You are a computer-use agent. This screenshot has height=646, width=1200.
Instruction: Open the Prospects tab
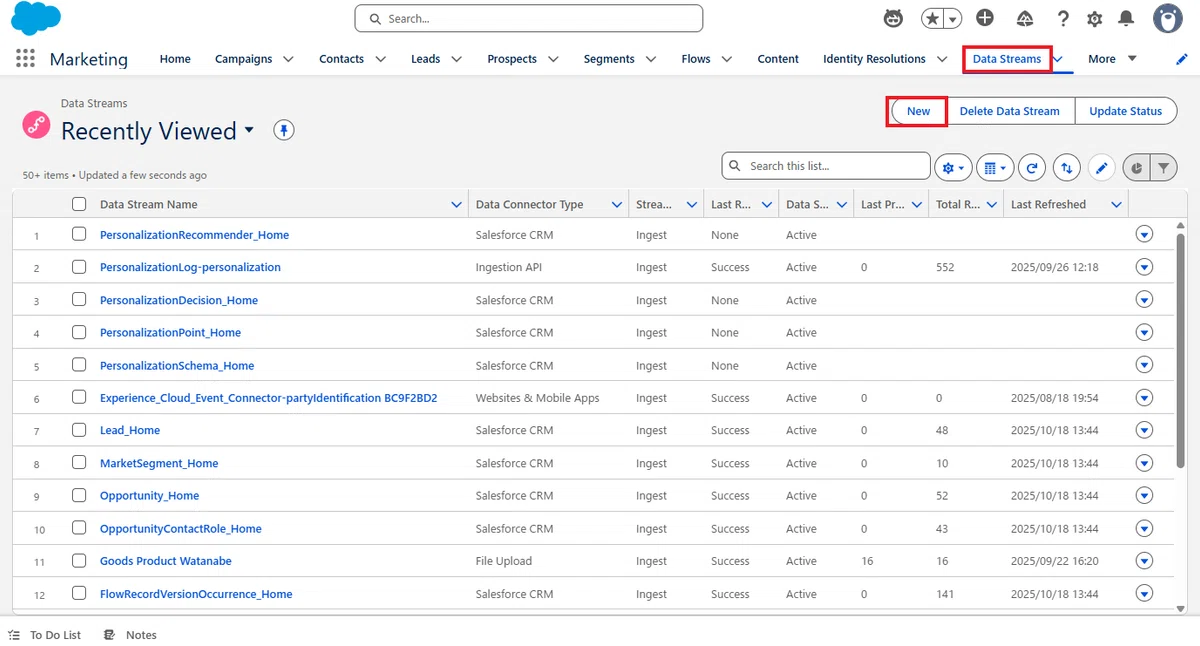pos(512,59)
